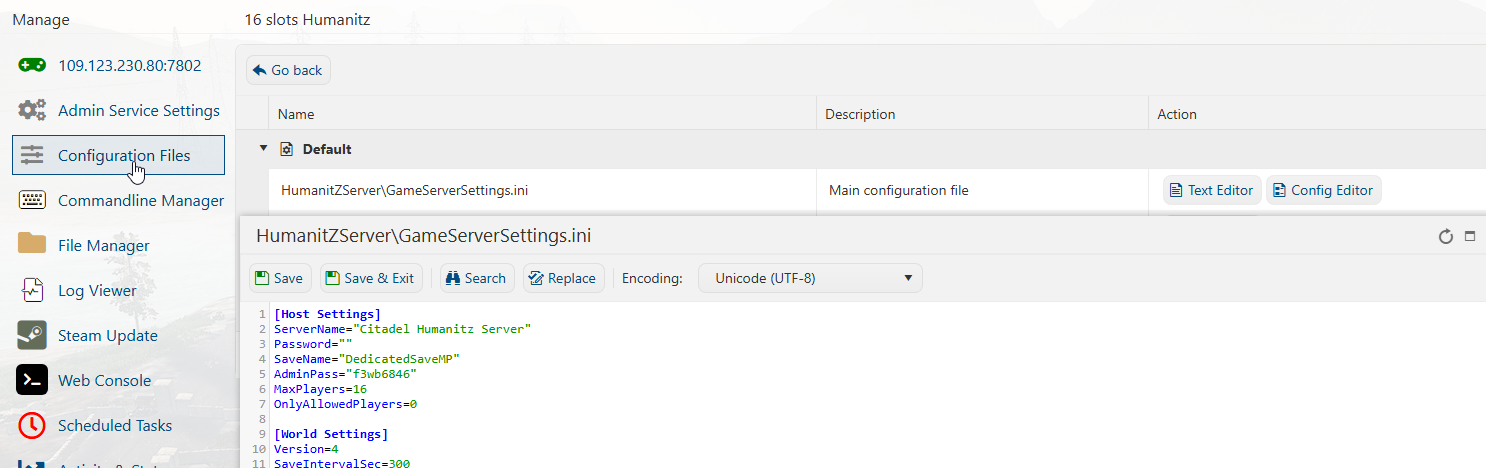Open Admin Service Settings gears icon
Image resolution: width=1486 pixels, height=468 pixels.
(32, 111)
